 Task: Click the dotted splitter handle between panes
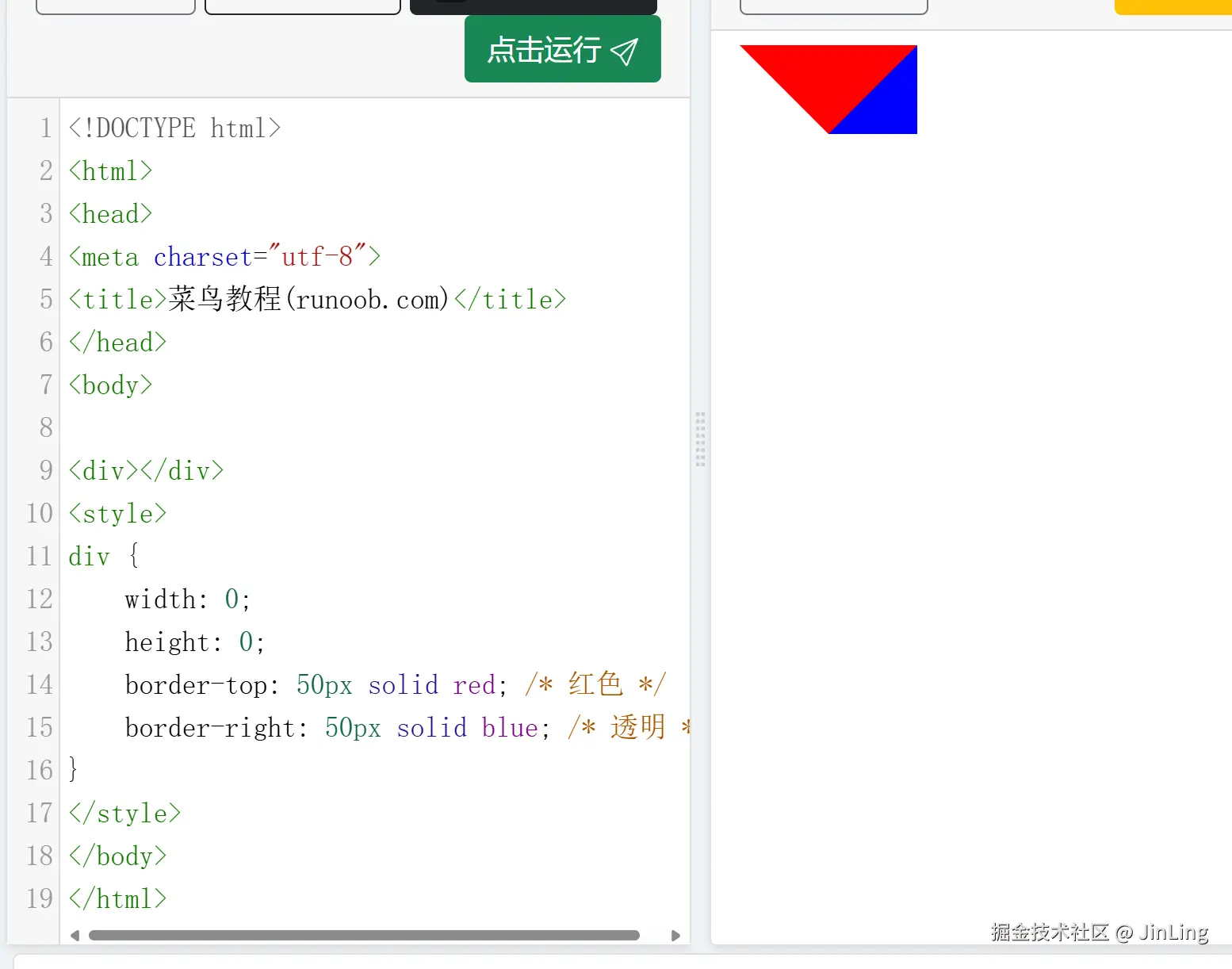pyautogui.click(x=700, y=439)
